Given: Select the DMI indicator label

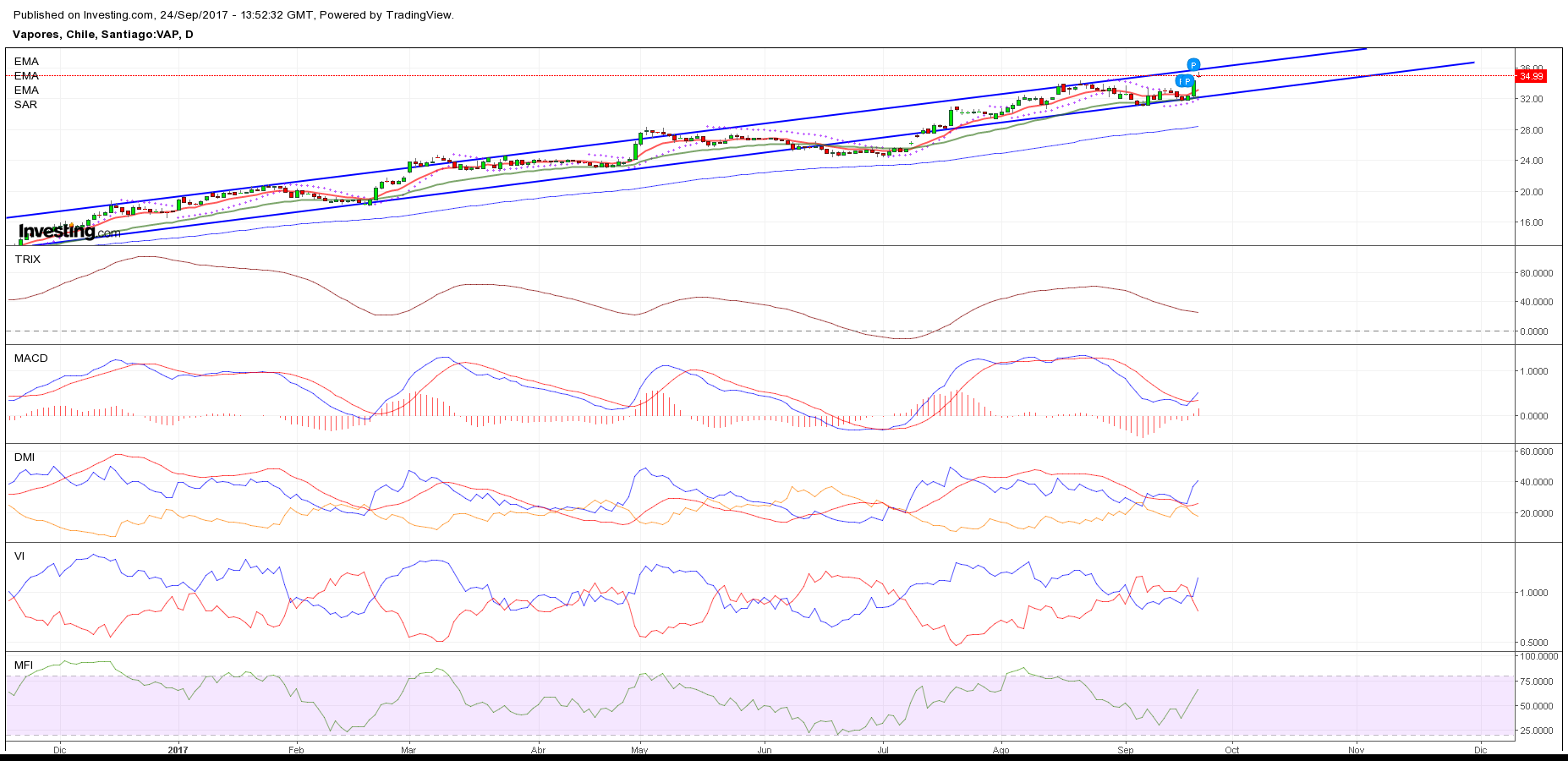Looking at the screenshot, I should coord(25,457).
